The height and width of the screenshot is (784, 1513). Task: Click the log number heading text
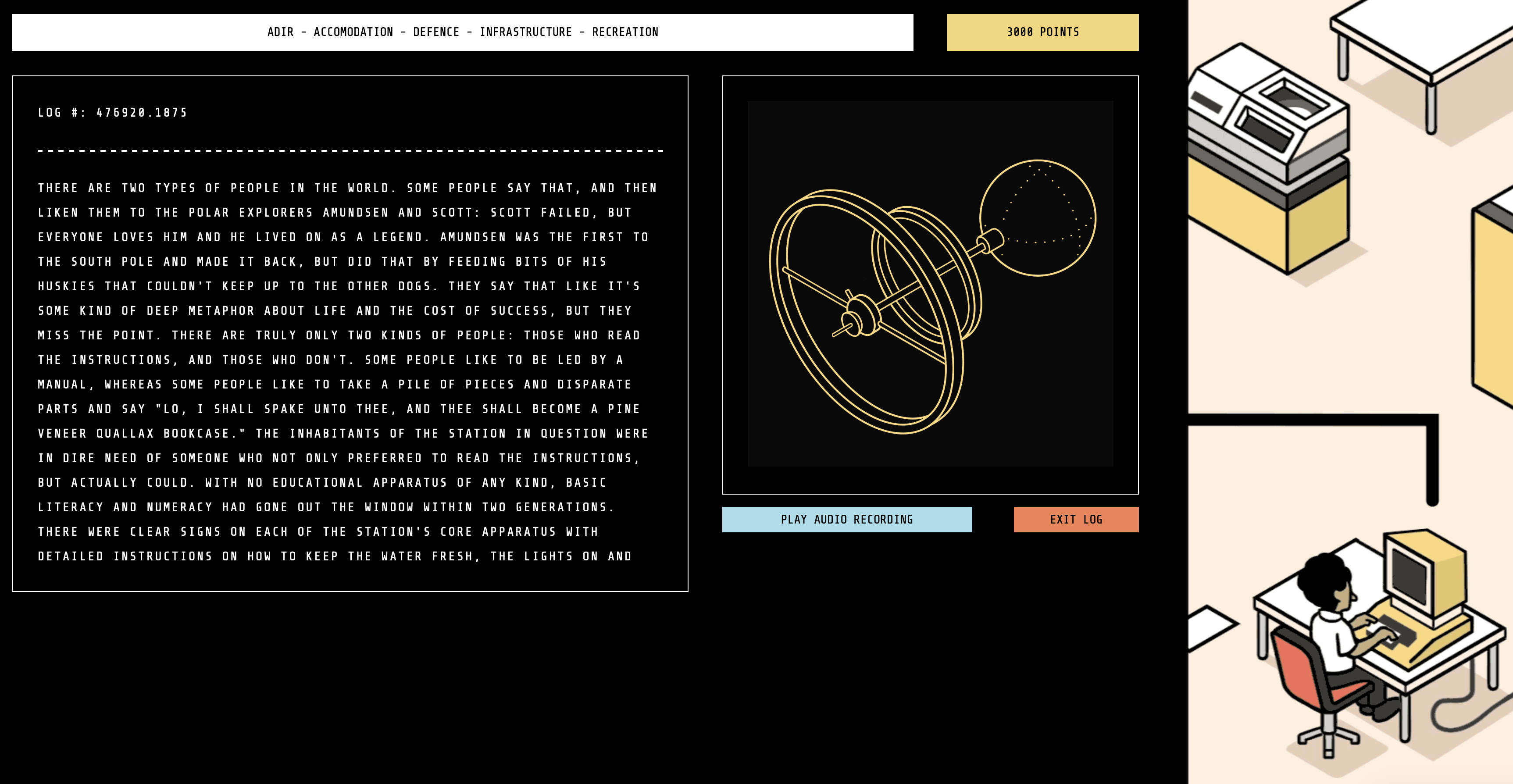tap(112, 113)
